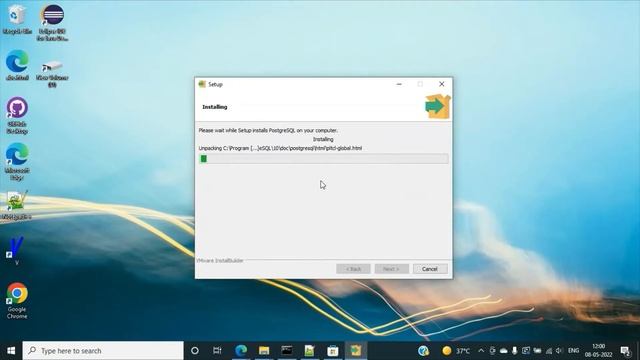The height and width of the screenshot is (360, 640).
Task: Select the blue V desktop shortcut
Action: point(16,250)
